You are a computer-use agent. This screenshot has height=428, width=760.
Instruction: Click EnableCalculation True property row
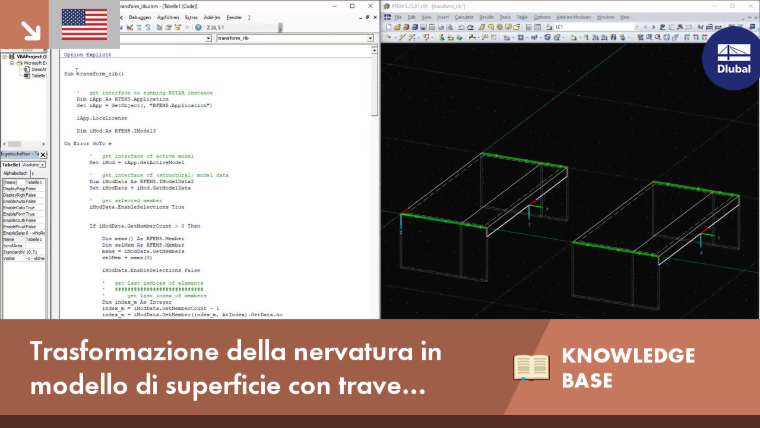(x=24, y=207)
